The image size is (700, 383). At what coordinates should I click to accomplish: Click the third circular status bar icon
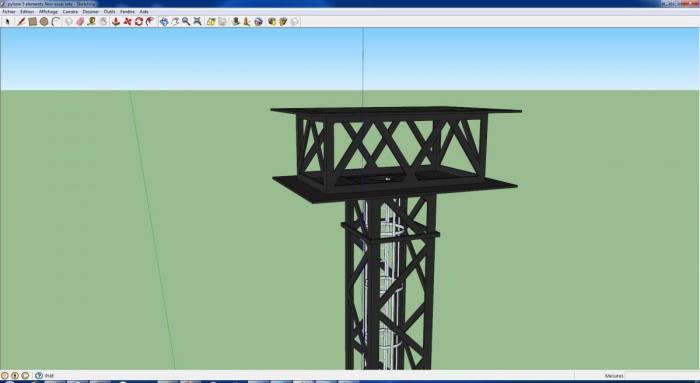(25, 376)
